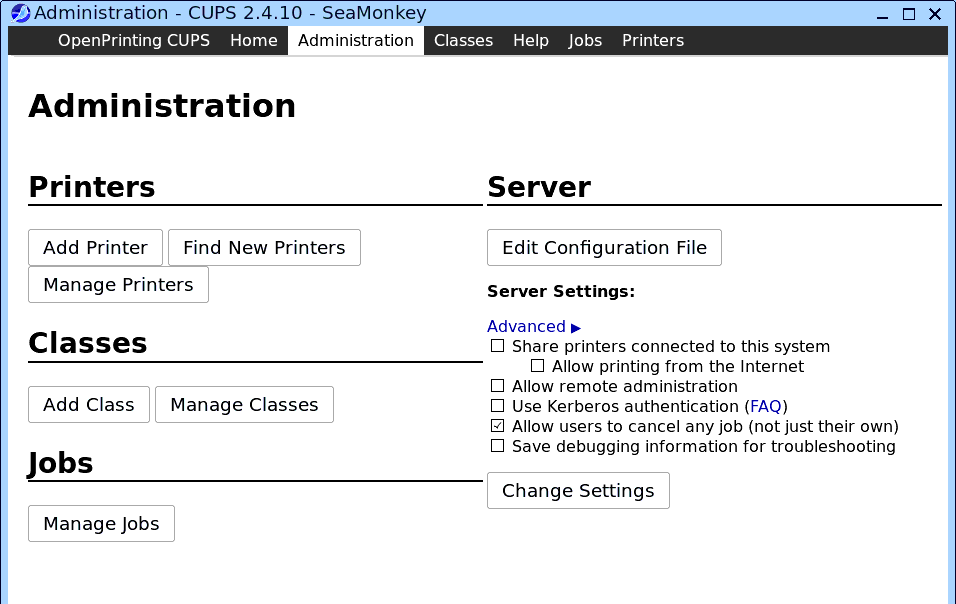Expand the Advanced server settings
This screenshot has width=956, height=604.
pyautogui.click(x=533, y=327)
